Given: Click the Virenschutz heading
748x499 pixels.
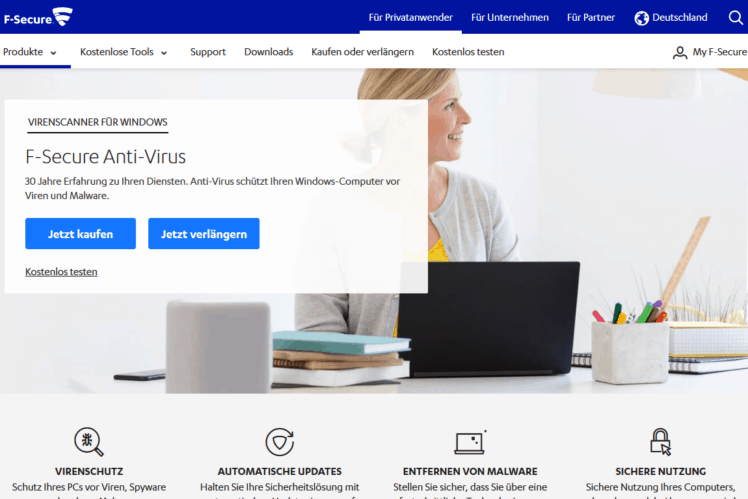Looking at the screenshot, I should point(89,471).
